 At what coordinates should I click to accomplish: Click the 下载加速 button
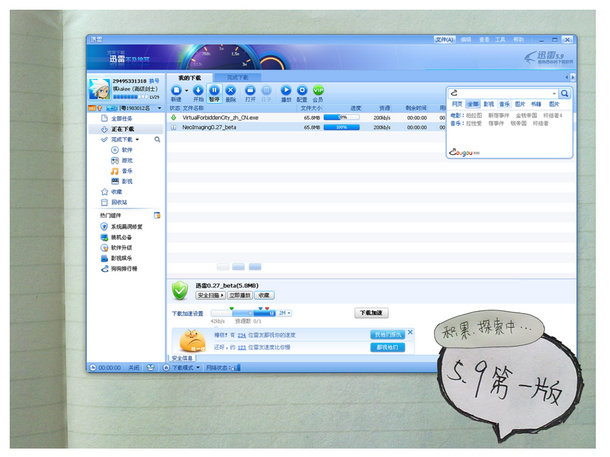(x=371, y=313)
